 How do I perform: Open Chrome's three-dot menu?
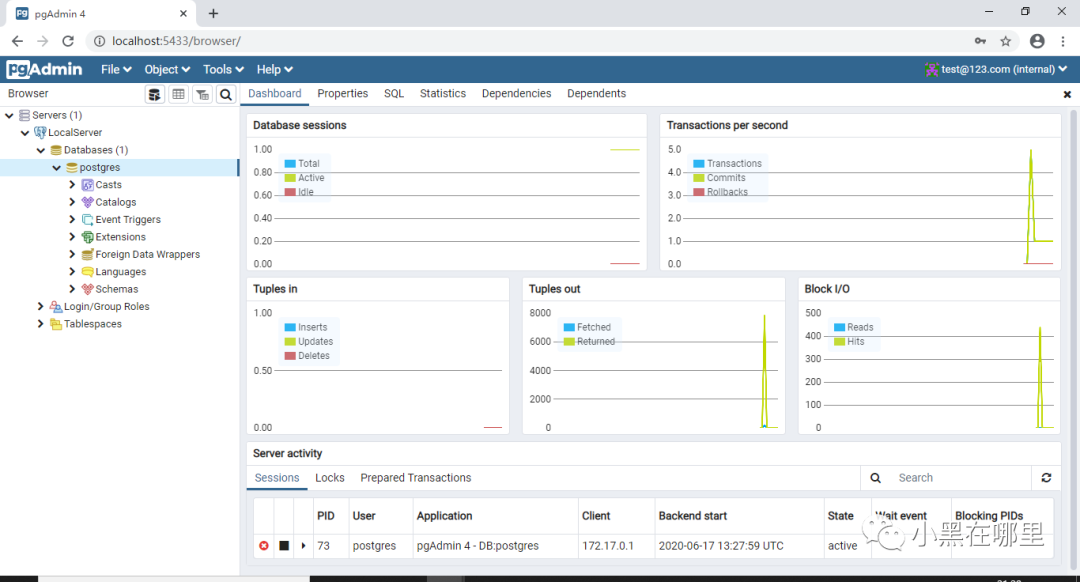[x=1063, y=41]
